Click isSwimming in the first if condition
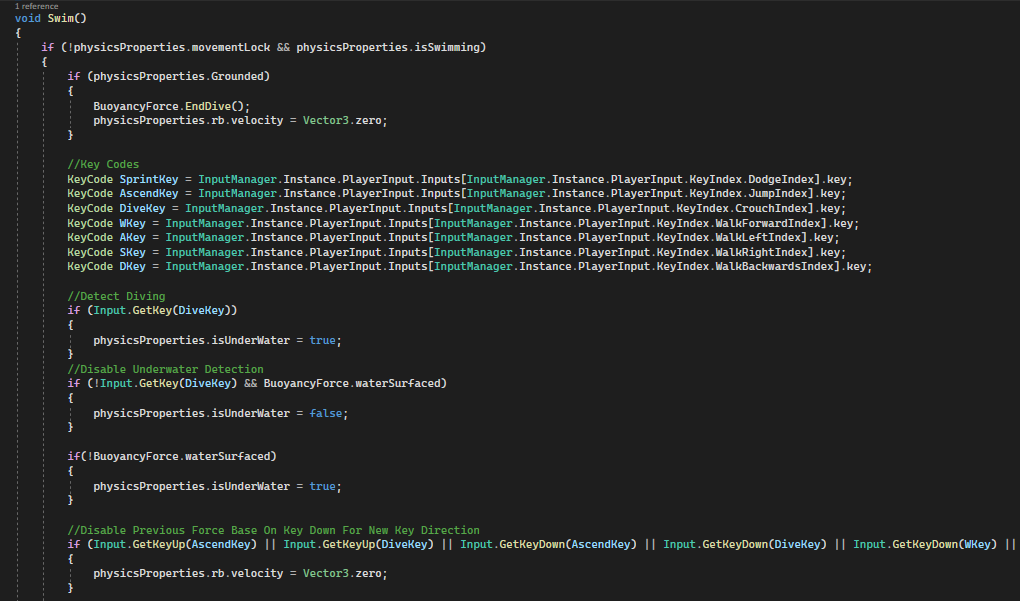 click(x=447, y=47)
